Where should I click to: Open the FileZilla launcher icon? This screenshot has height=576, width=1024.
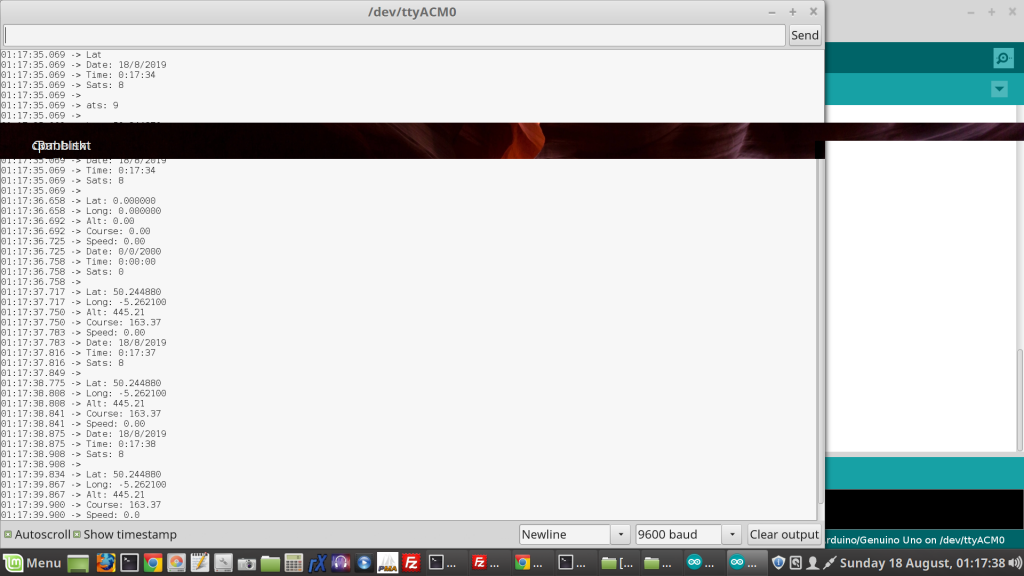click(411, 563)
